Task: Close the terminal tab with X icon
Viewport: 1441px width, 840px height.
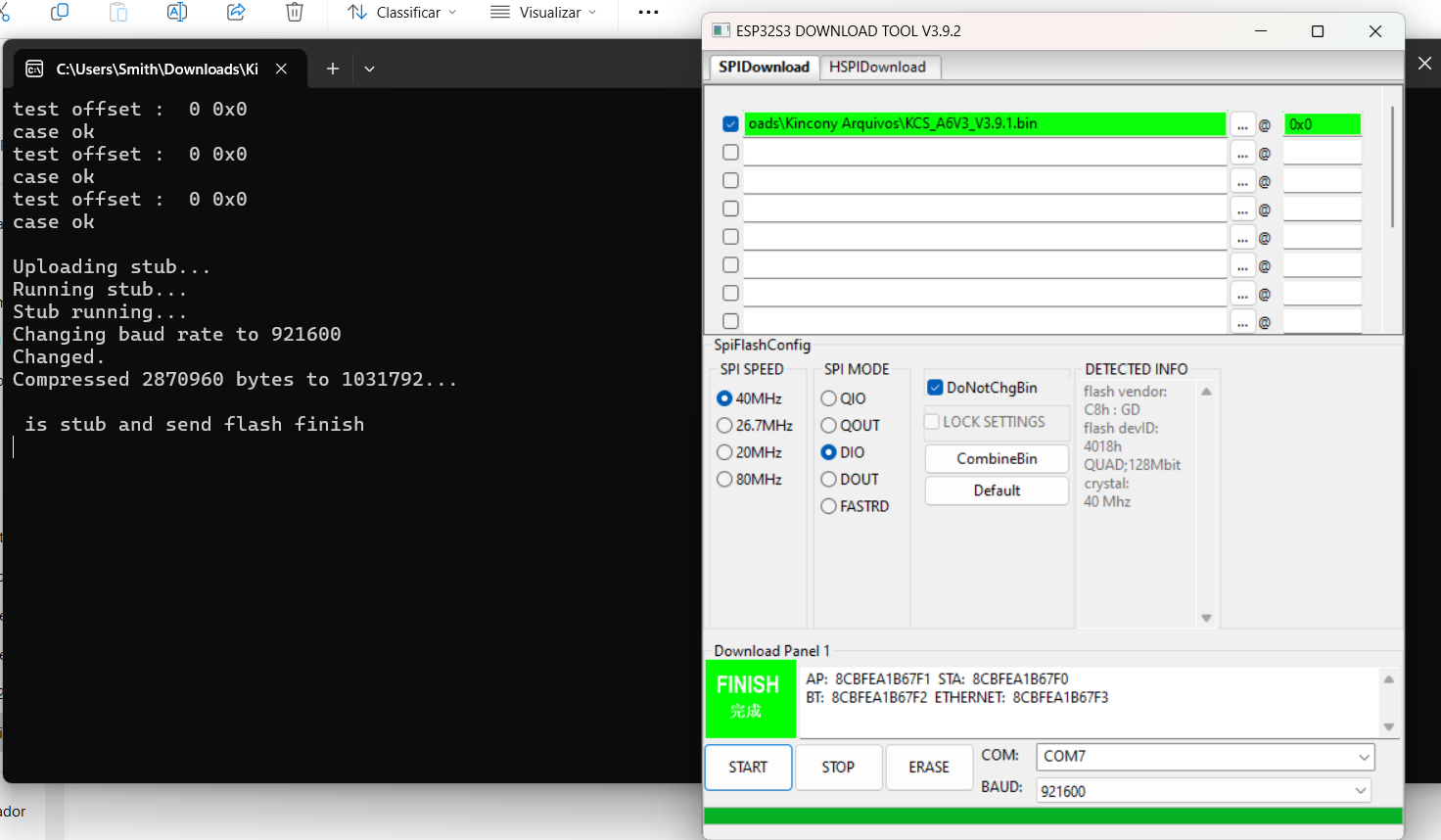Action: click(281, 69)
